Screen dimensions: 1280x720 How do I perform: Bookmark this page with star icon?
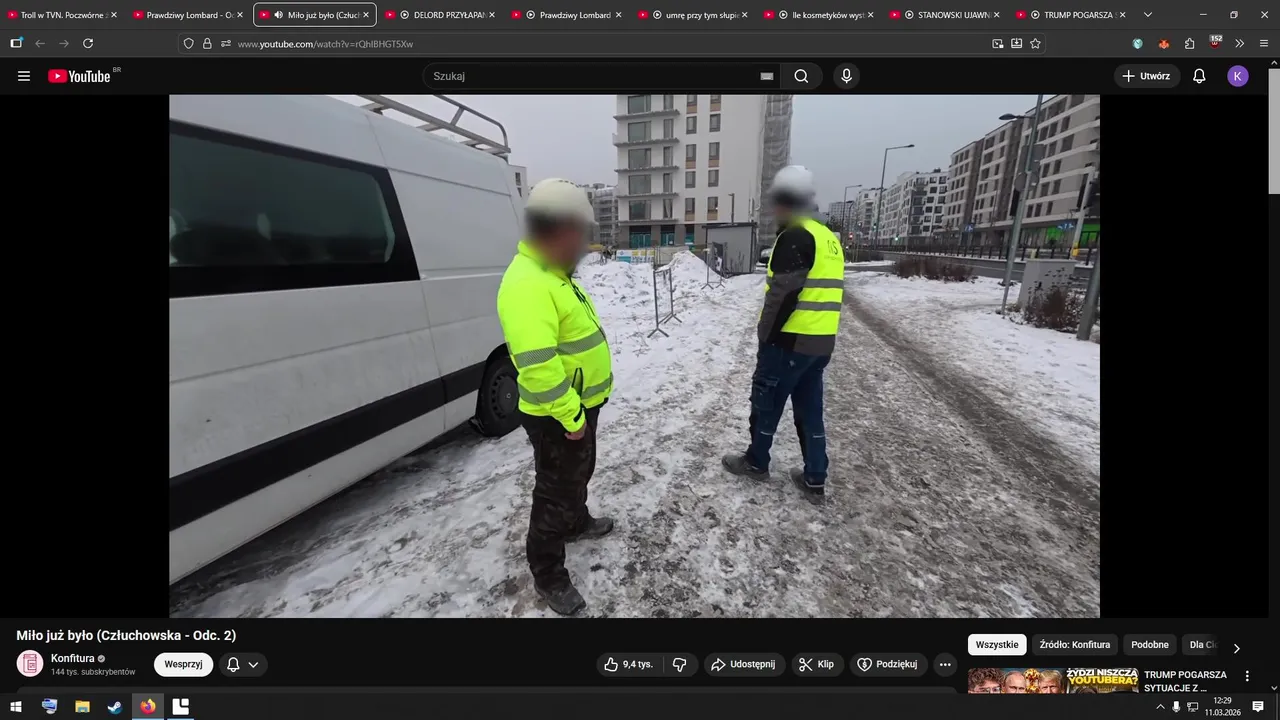1035,43
